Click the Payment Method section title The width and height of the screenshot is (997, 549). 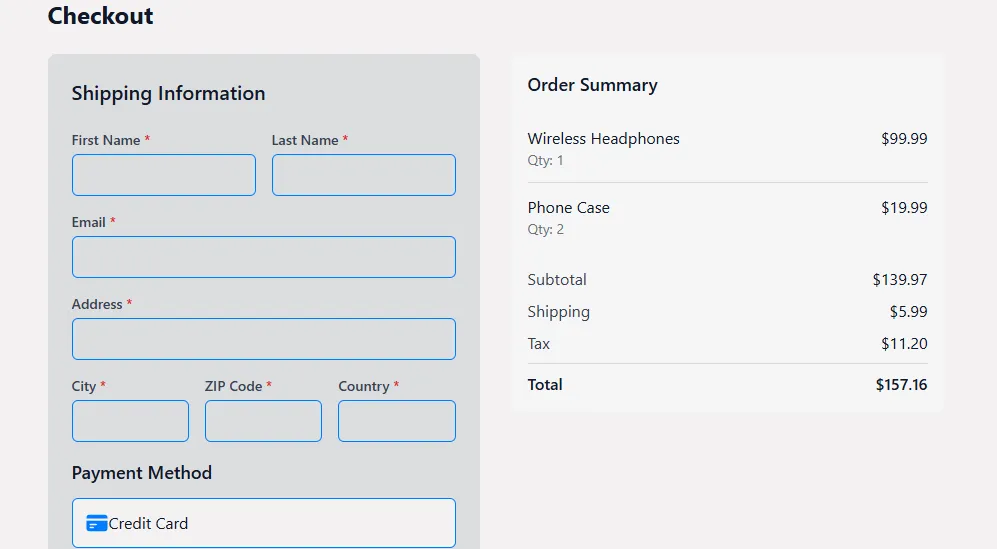coord(141,473)
